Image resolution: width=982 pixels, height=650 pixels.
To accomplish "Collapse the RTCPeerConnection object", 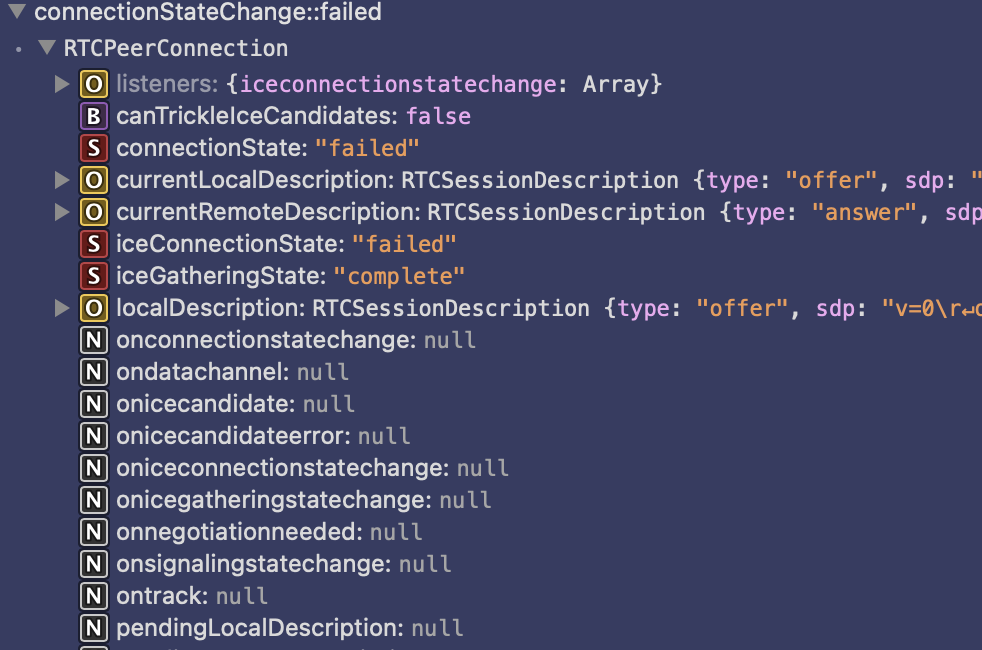I will [x=46, y=47].
